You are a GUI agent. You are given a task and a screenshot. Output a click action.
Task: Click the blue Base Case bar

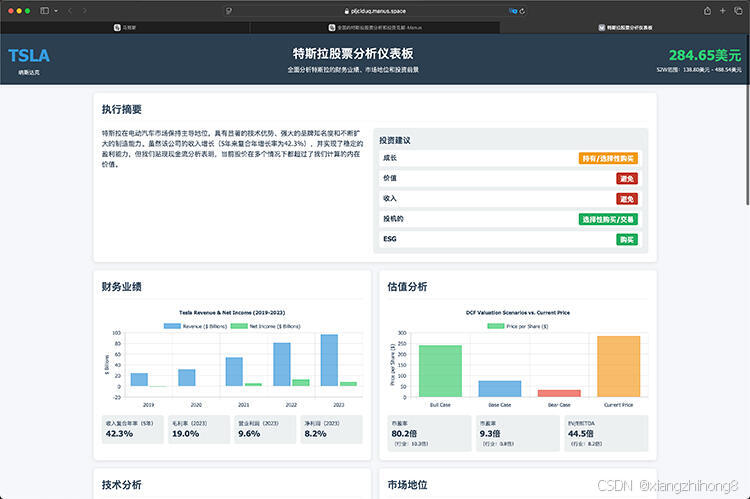pos(499,388)
